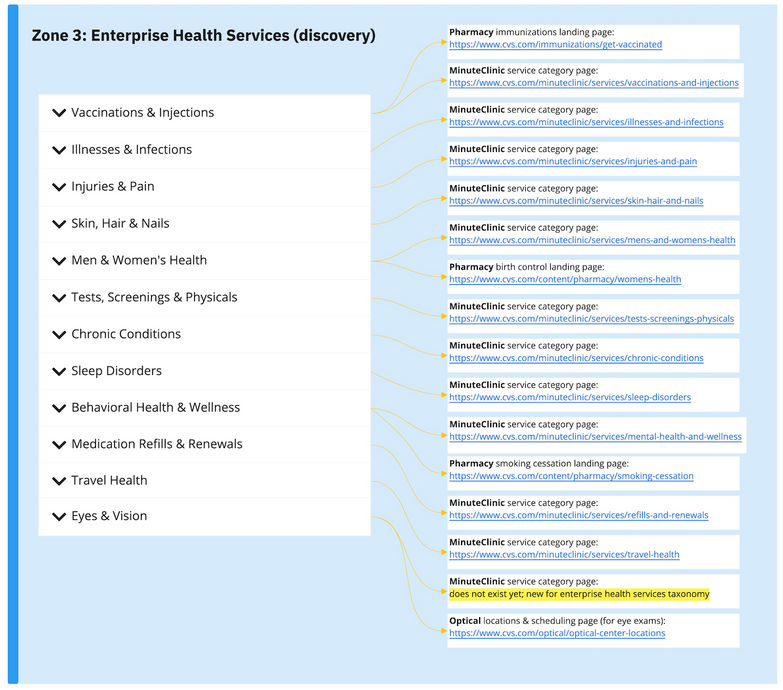783x690 pixels.
Task: Expand the Tests, Screenings & Physicals chevron
Action: [x=59, y=298]
